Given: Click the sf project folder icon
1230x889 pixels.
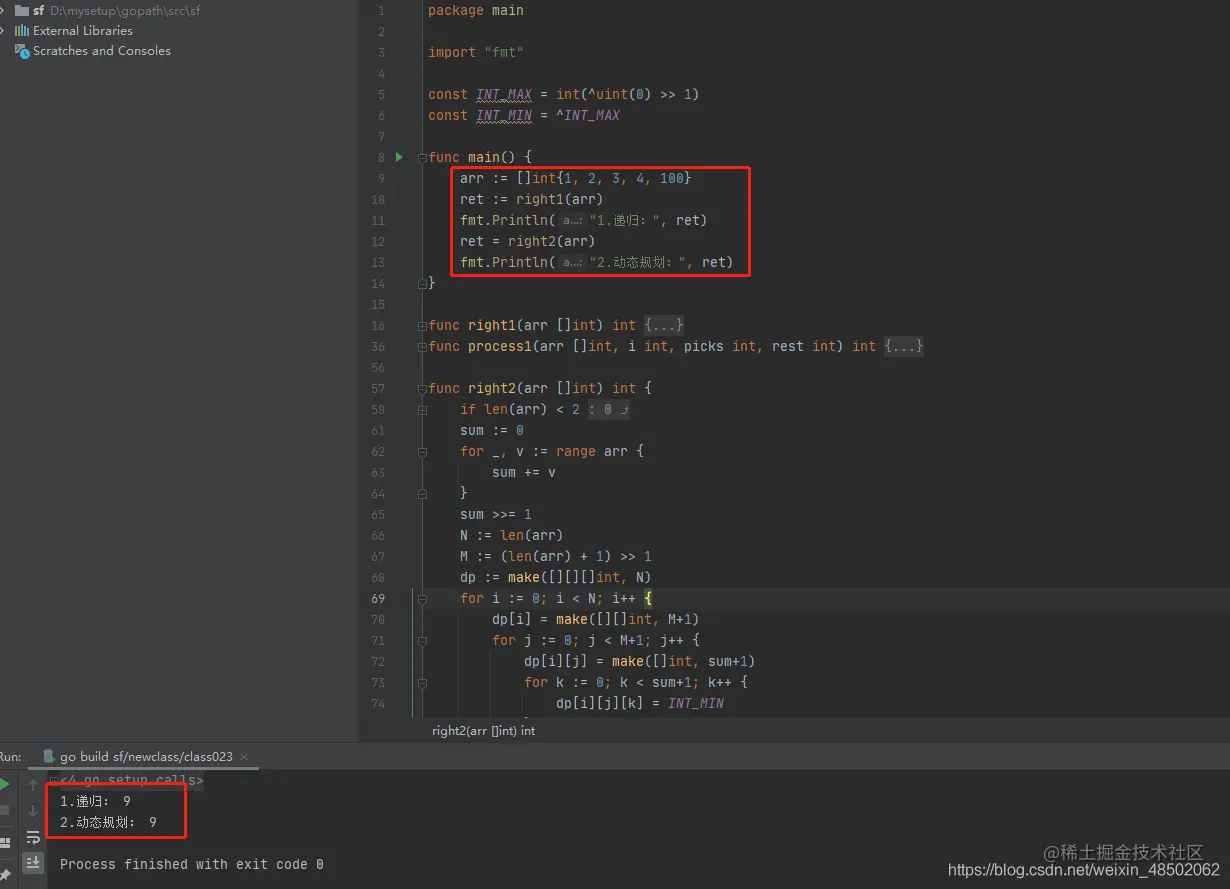Looking at the screenshot, I should click(x=21, y=10).
